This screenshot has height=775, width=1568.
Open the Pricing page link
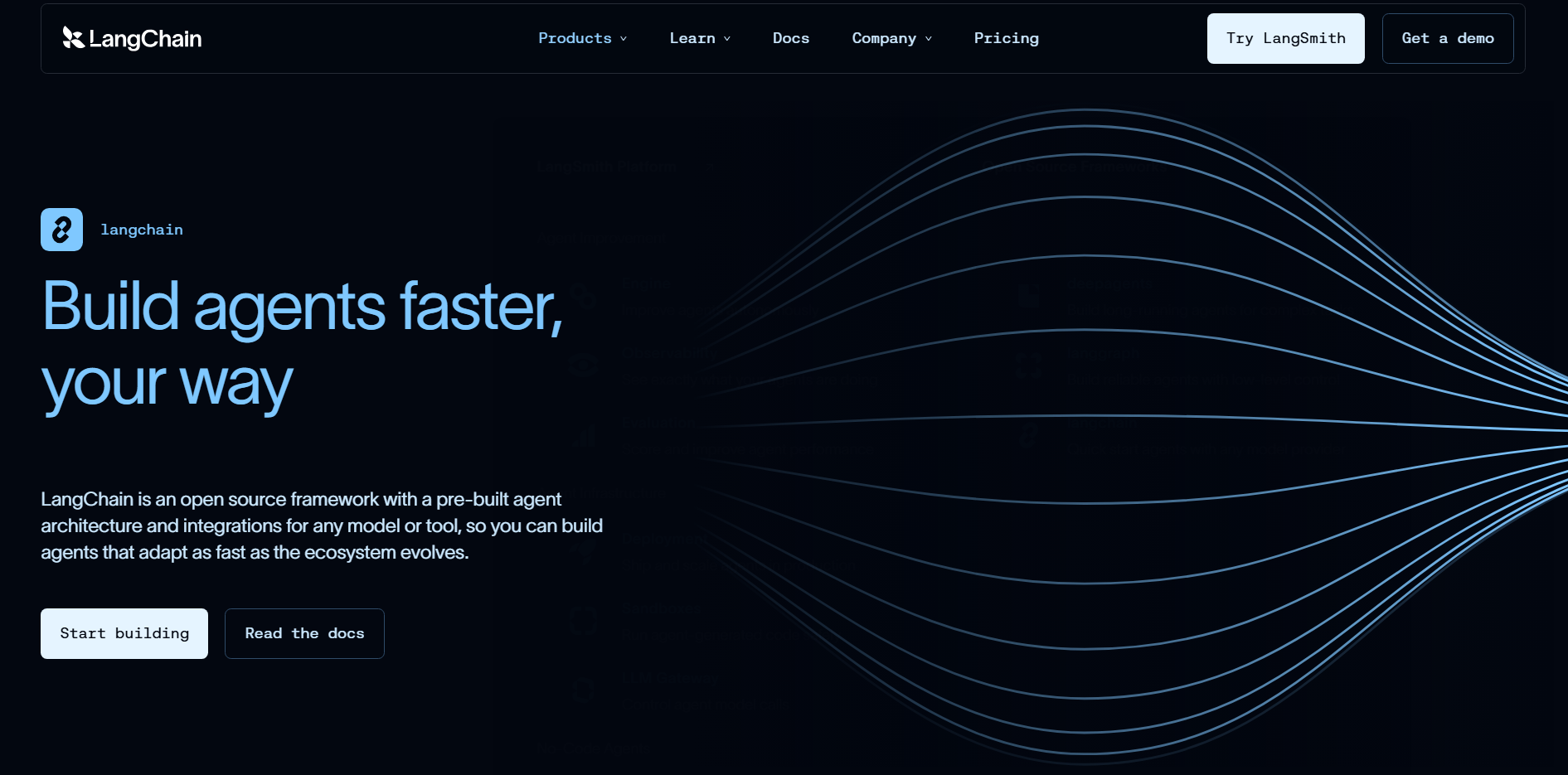click(x=1006, y=38)
